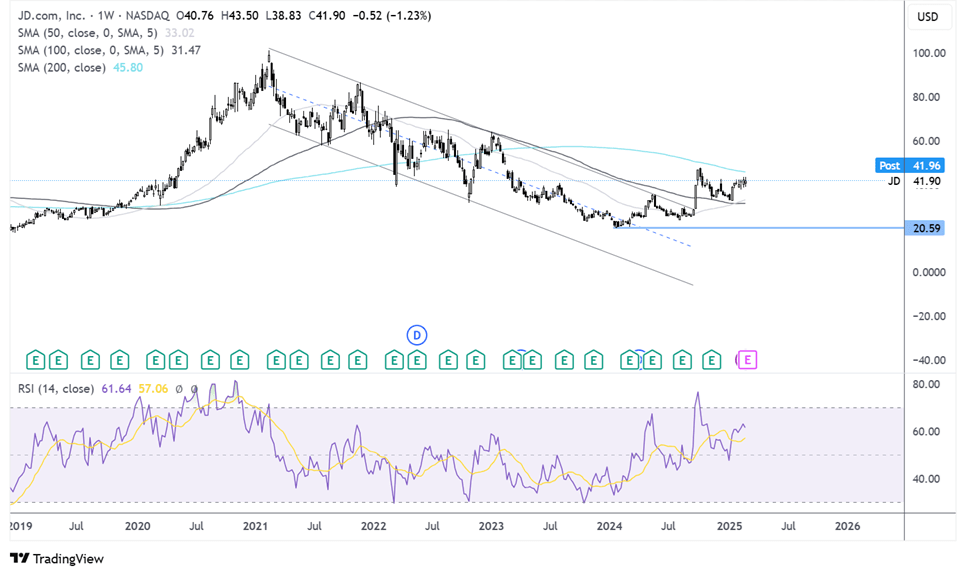This screenshot has width=966, height=576.
Task: Click the JD 41.90 last price label
Action: pyautogui.click(x=914, y=181)
